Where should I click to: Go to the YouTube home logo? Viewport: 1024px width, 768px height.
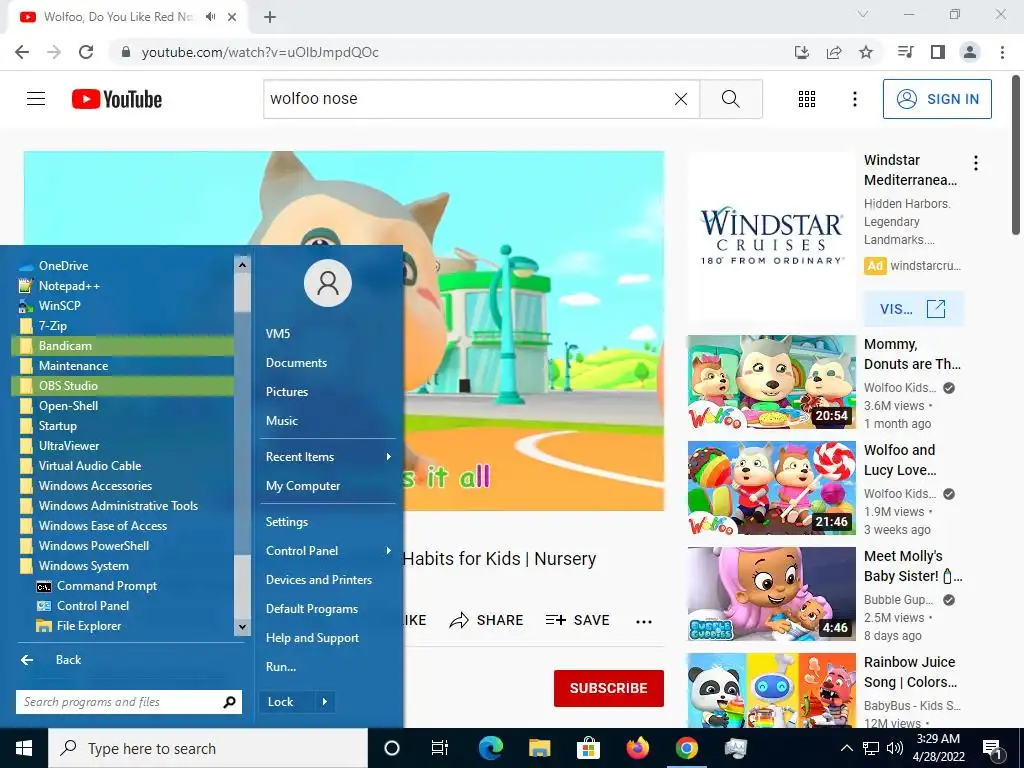click(x=117, y=99)
